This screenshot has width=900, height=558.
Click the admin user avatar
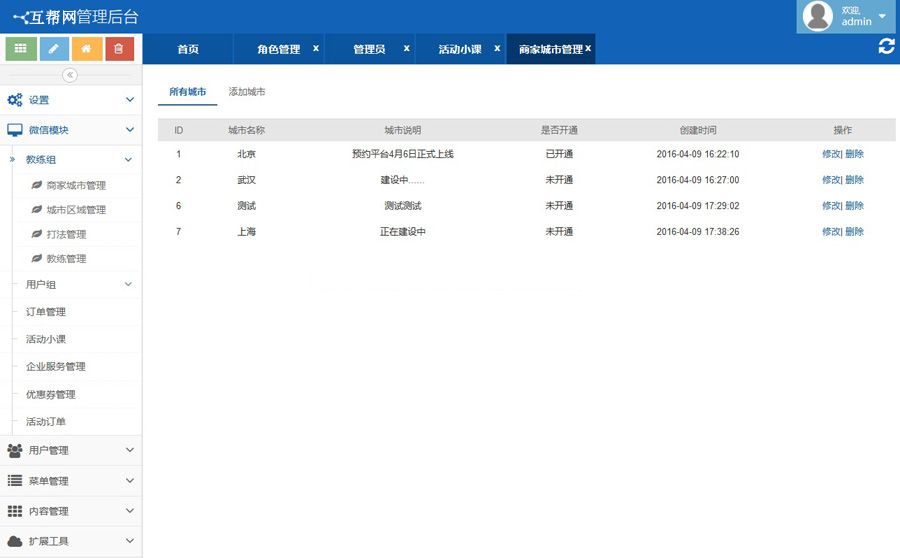point(818,16)
